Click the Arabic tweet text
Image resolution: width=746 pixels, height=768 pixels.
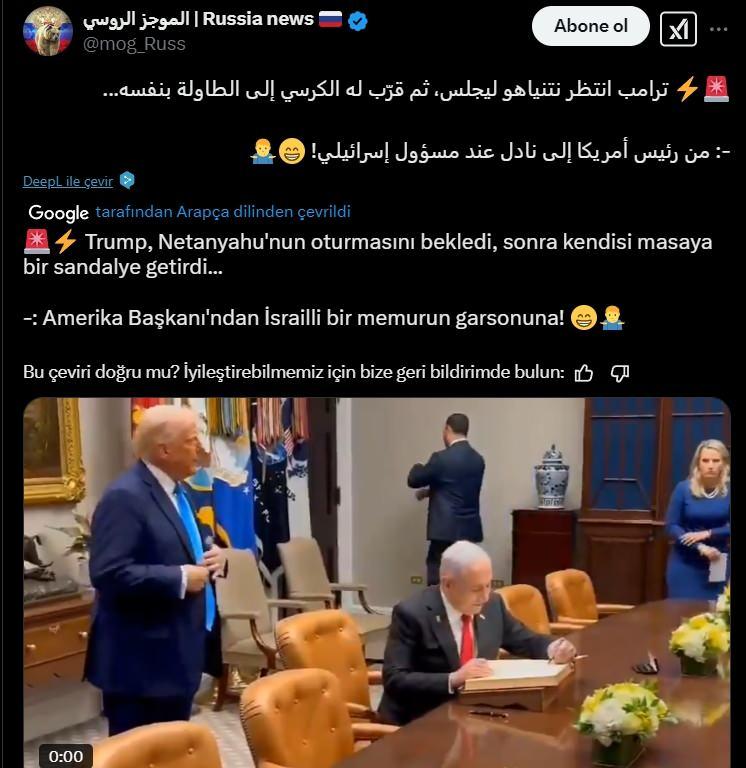pos(416,120)
